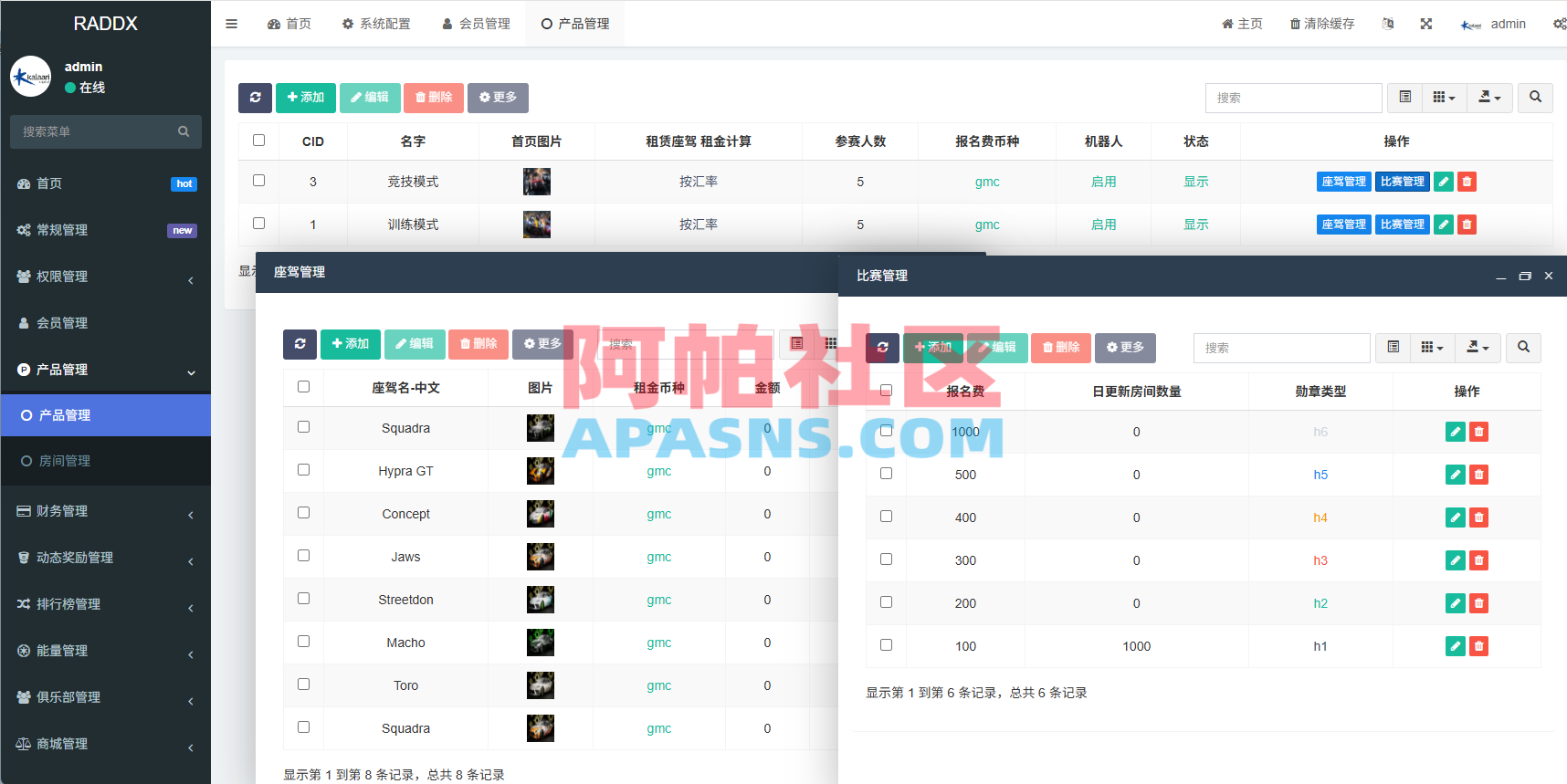The height and width of the screenshot is (784, 1567).
Task: Select all rows in main product table
Action: (x=259, y=141)
